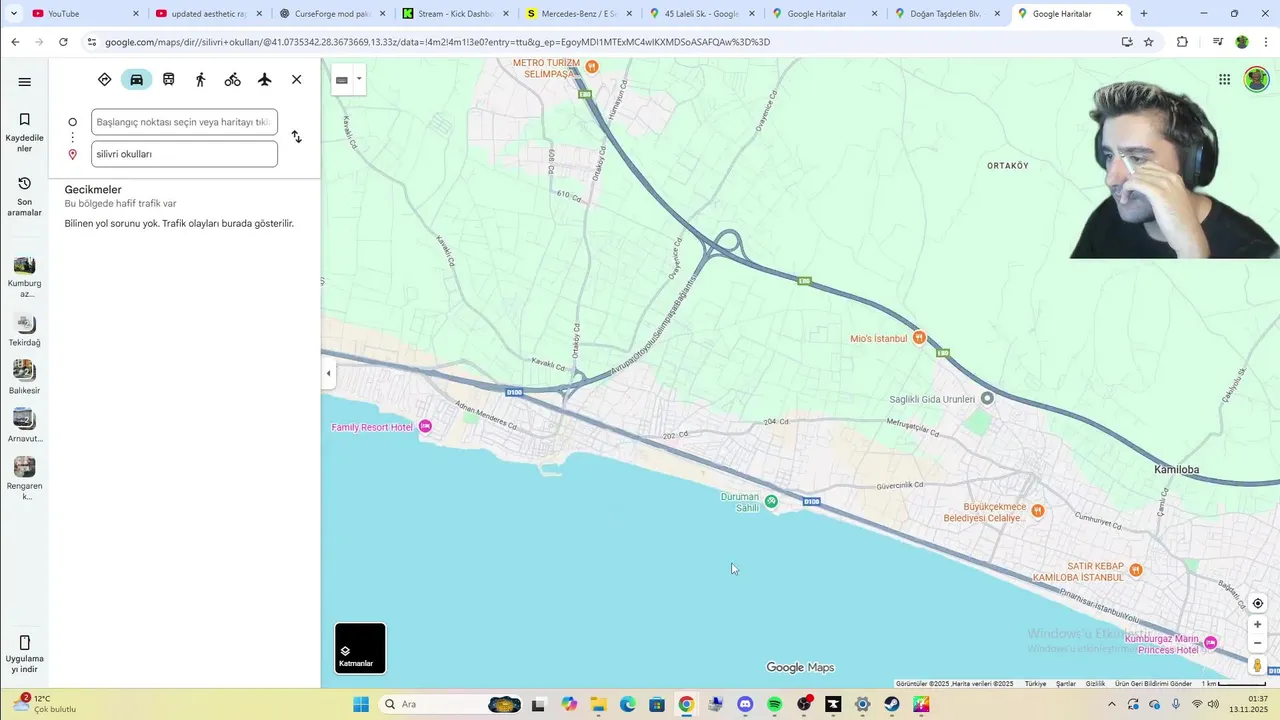Click the address bar URL
1280x720 pixels.
pyautogui.click(x=437, y=42)
